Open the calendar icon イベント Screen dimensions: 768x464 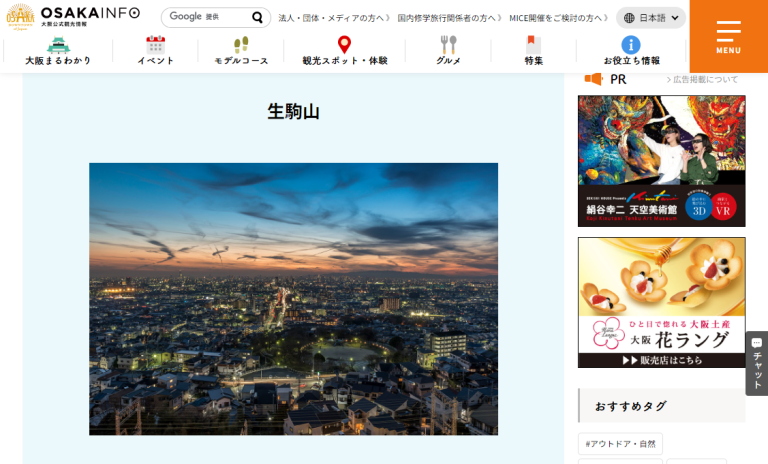(x=155, y=51)
